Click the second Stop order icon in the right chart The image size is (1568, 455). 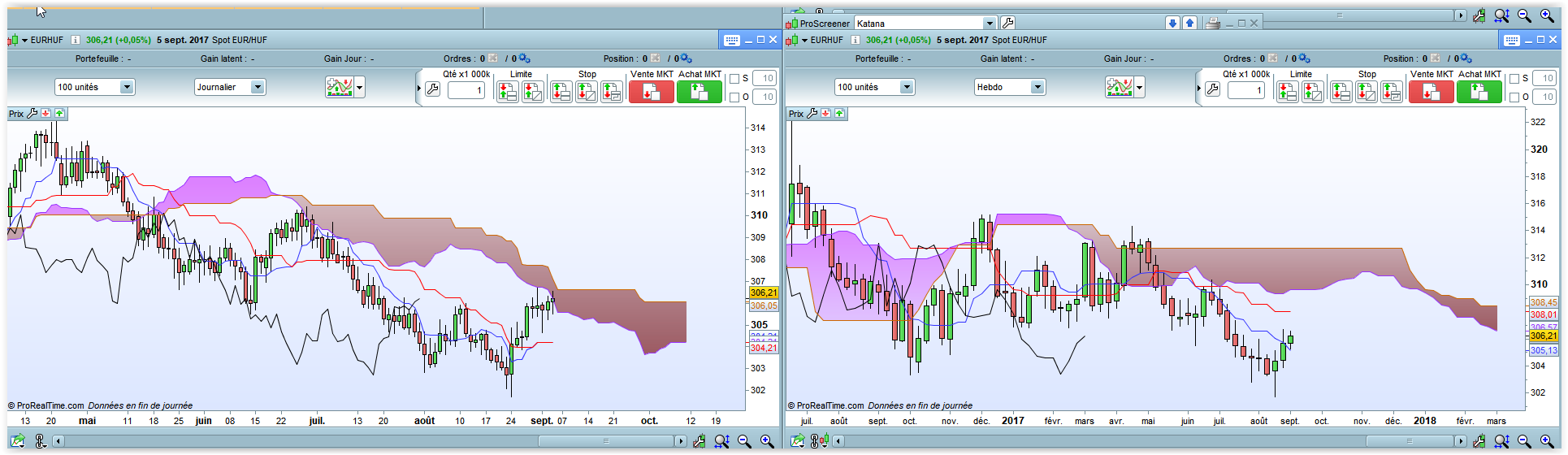point(1367,92)
